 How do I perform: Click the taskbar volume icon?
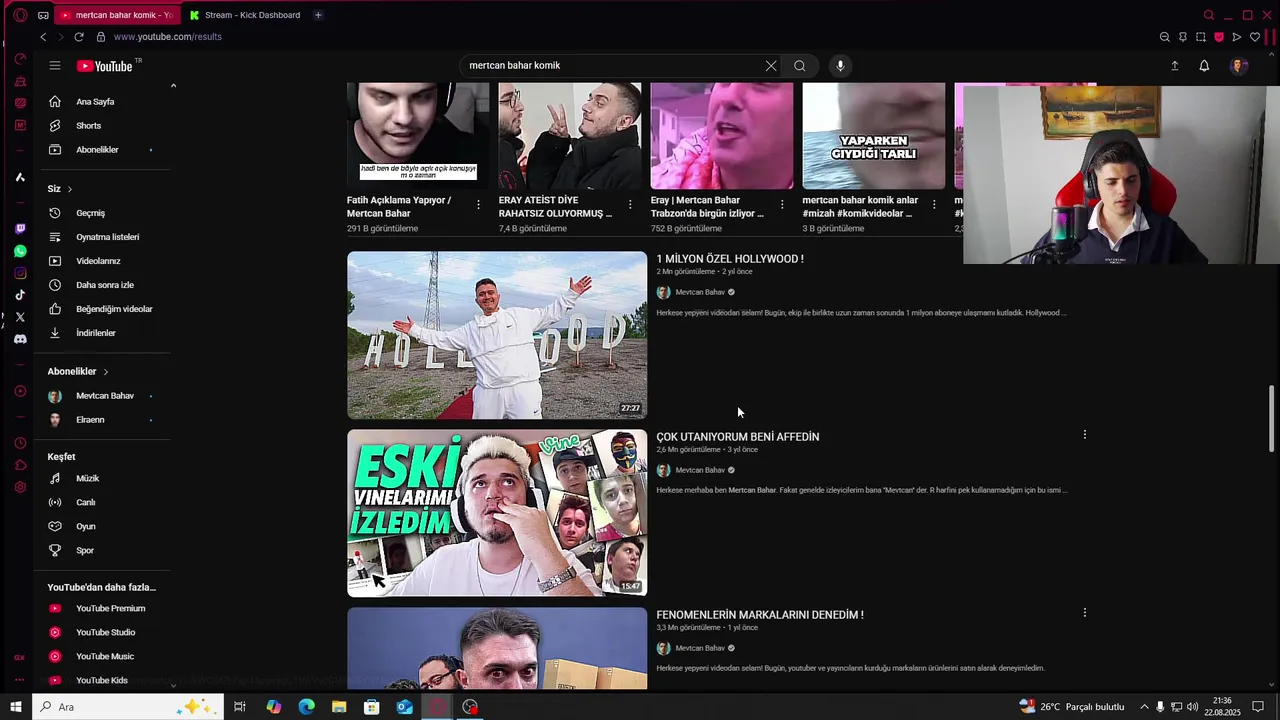(1192, 707)
